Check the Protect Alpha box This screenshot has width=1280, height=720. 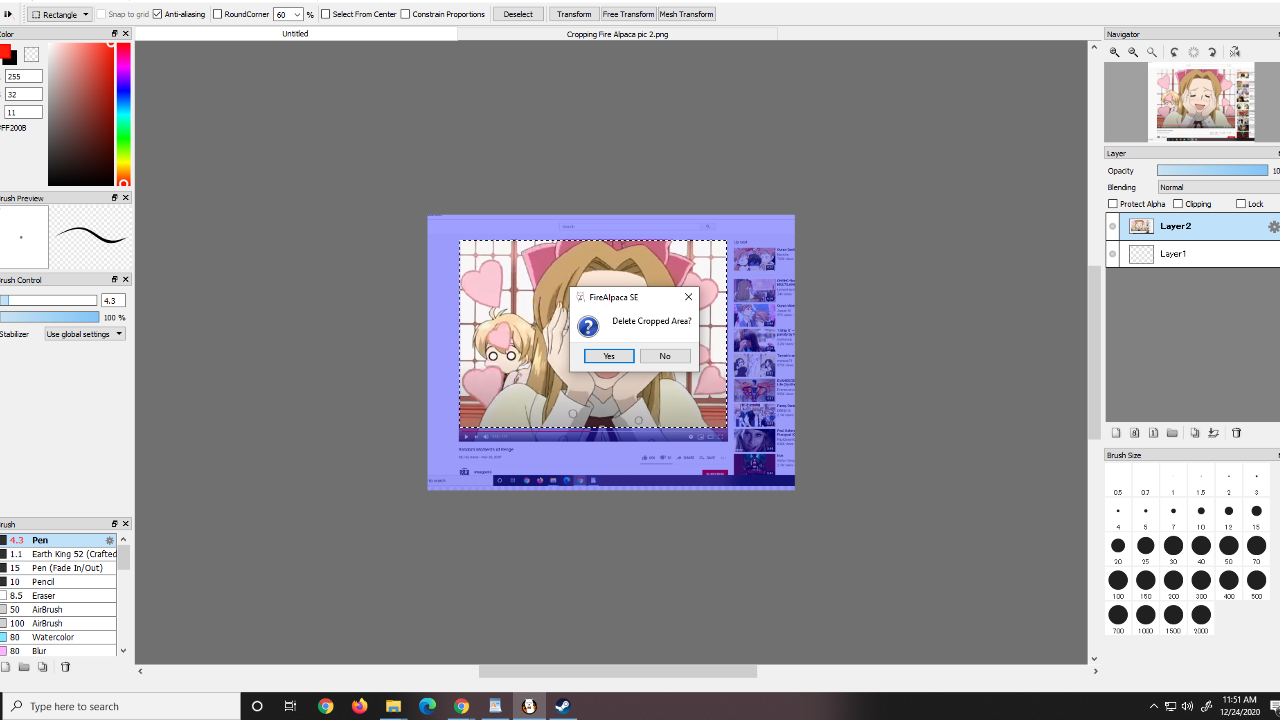(1113, 204)
